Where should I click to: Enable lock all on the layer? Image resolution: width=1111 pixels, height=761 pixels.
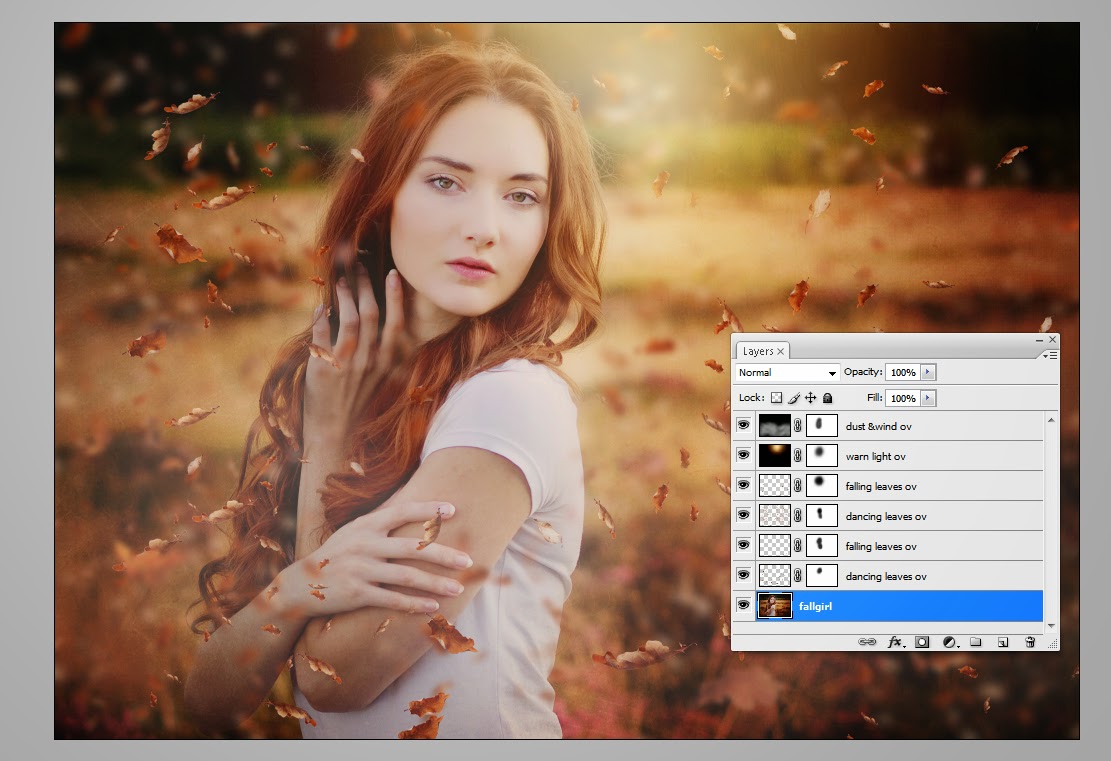click(x=828, y=398)
